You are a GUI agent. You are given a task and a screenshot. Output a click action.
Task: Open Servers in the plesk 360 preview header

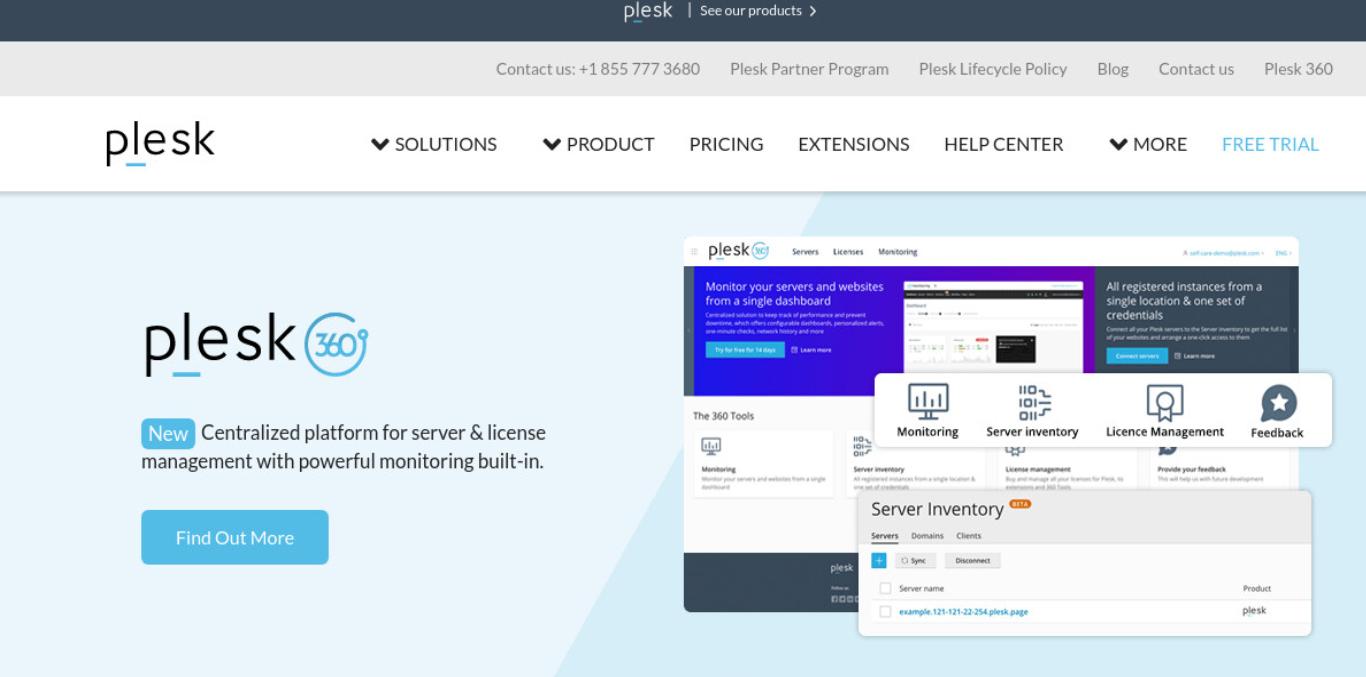click(805, 252)
